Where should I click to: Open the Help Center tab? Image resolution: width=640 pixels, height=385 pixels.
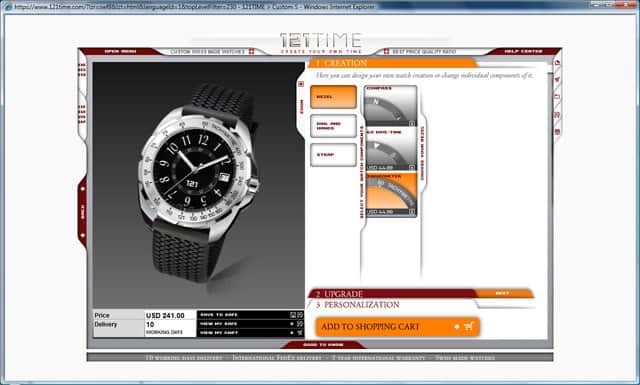(523, 51)
